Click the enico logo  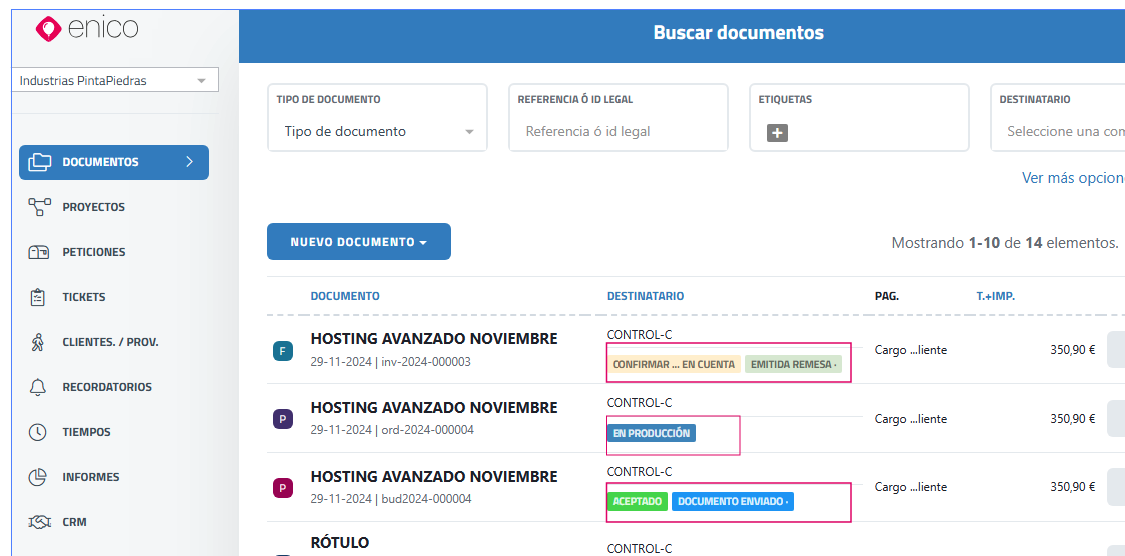click(86, 29)
